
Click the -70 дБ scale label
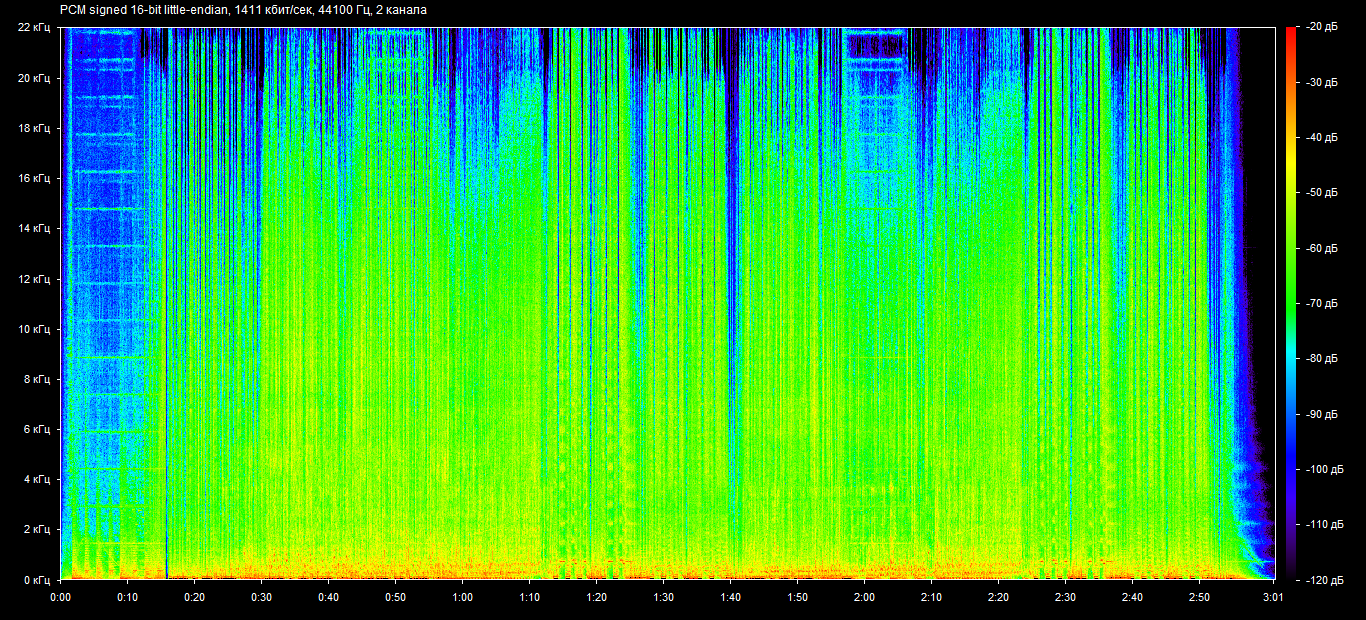1323,303
